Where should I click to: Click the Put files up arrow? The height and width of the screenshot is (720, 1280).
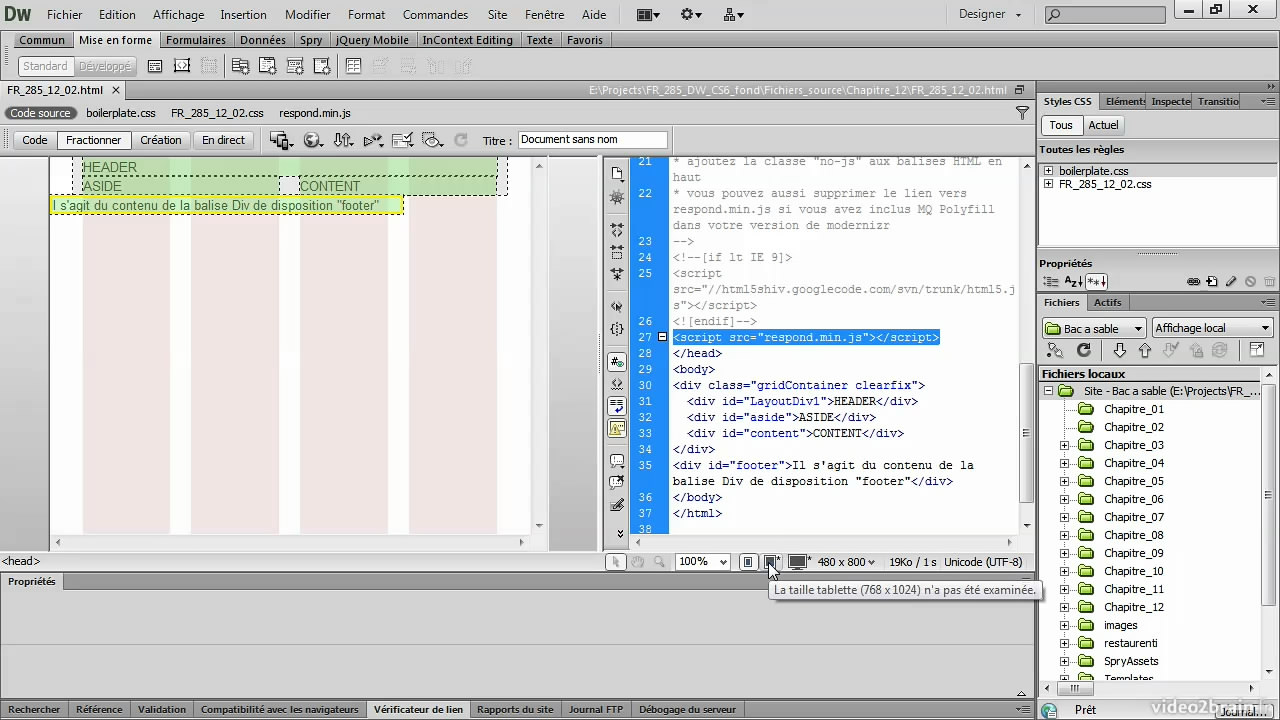[x=1145, y=351]
